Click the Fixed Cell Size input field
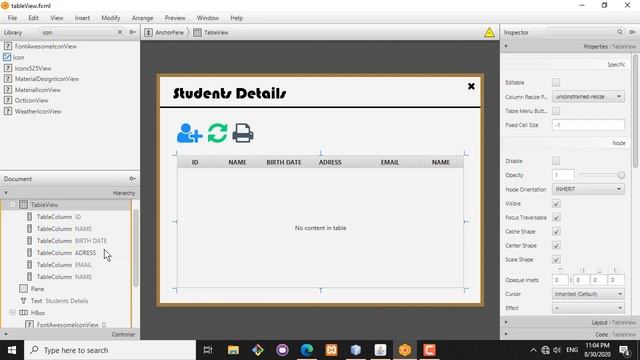640x360 pixels. coord(588,125)
